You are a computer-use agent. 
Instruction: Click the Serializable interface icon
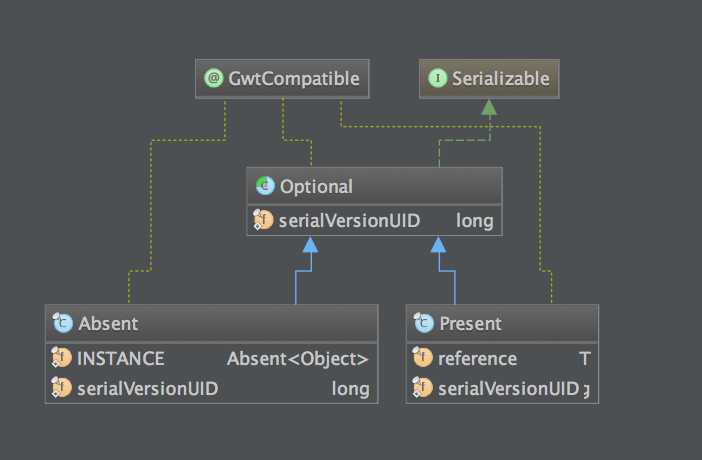click(x=436, y=79)
